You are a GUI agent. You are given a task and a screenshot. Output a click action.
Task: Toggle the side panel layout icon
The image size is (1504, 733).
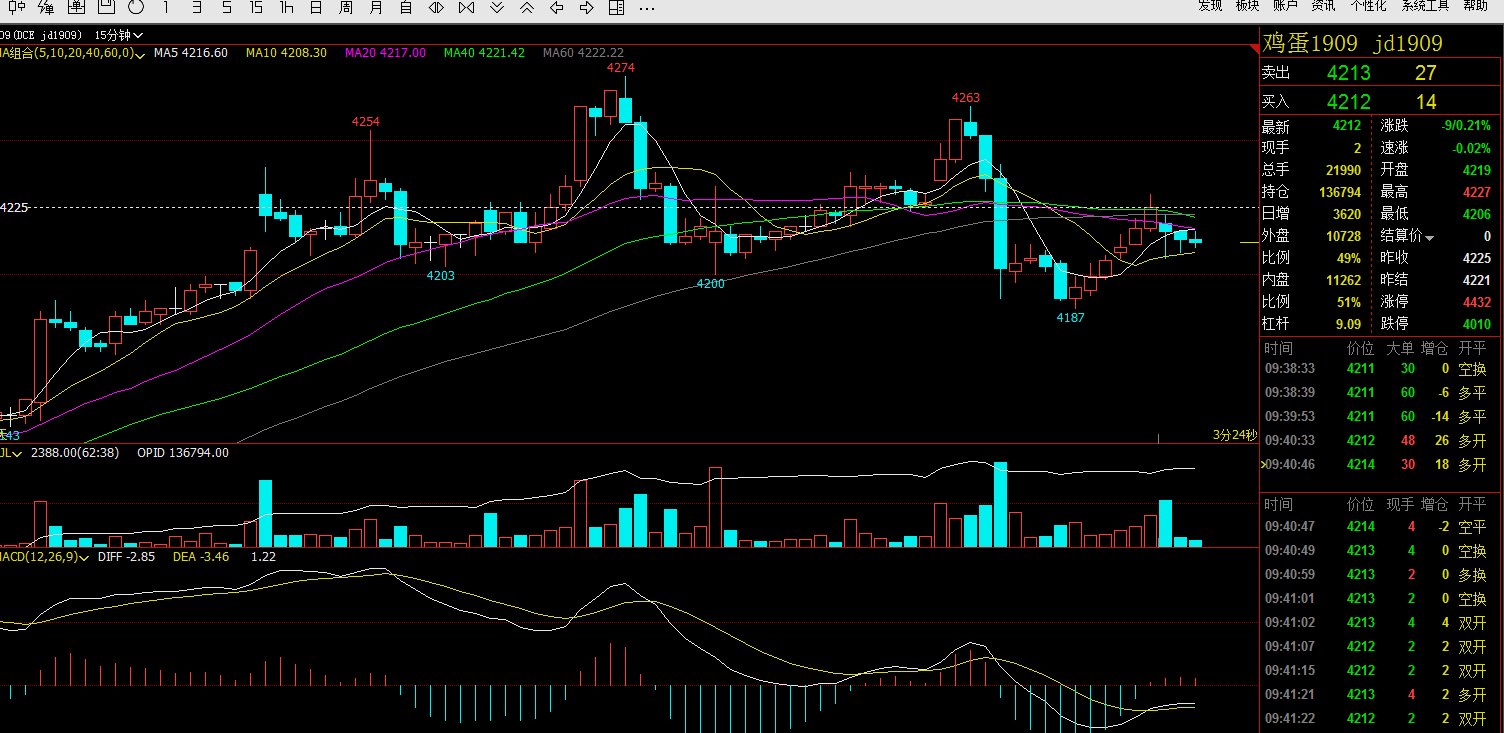(617, 7)
